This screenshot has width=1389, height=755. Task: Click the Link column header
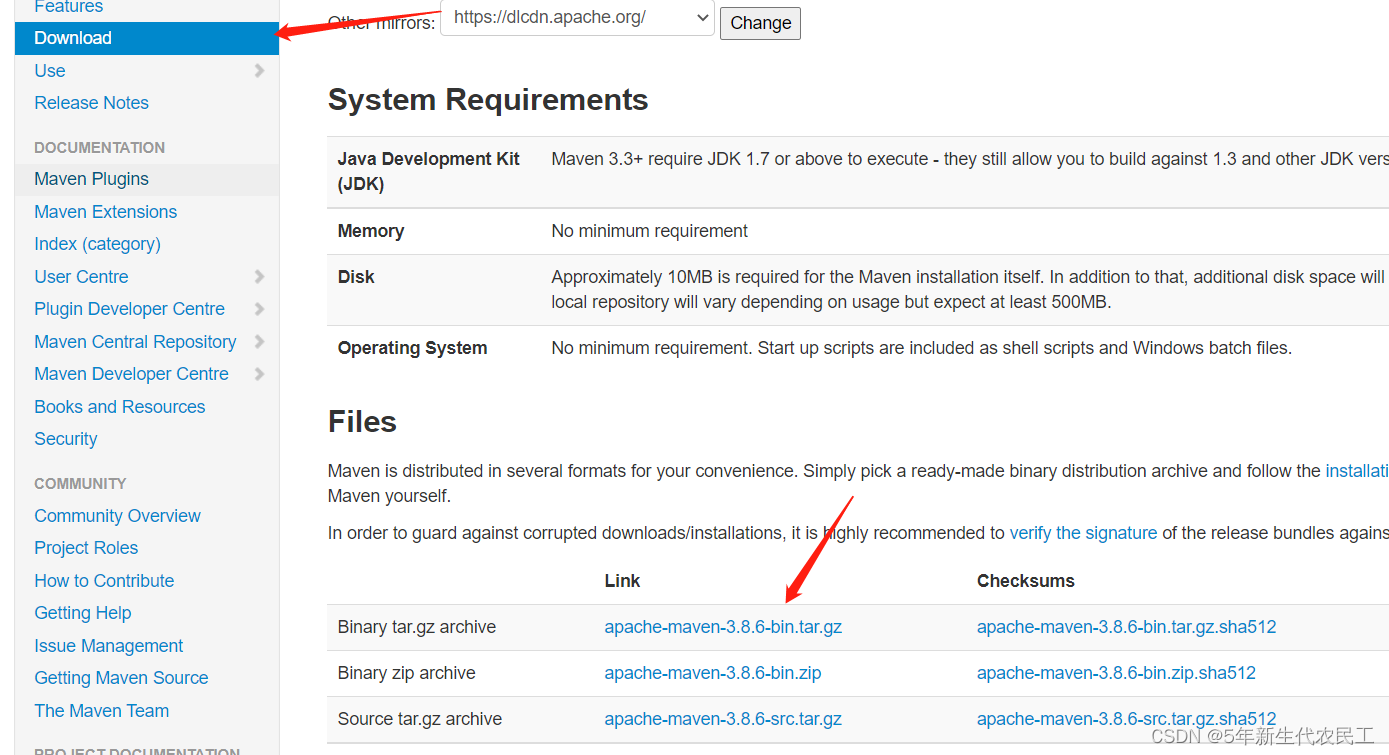pos(622,581)
